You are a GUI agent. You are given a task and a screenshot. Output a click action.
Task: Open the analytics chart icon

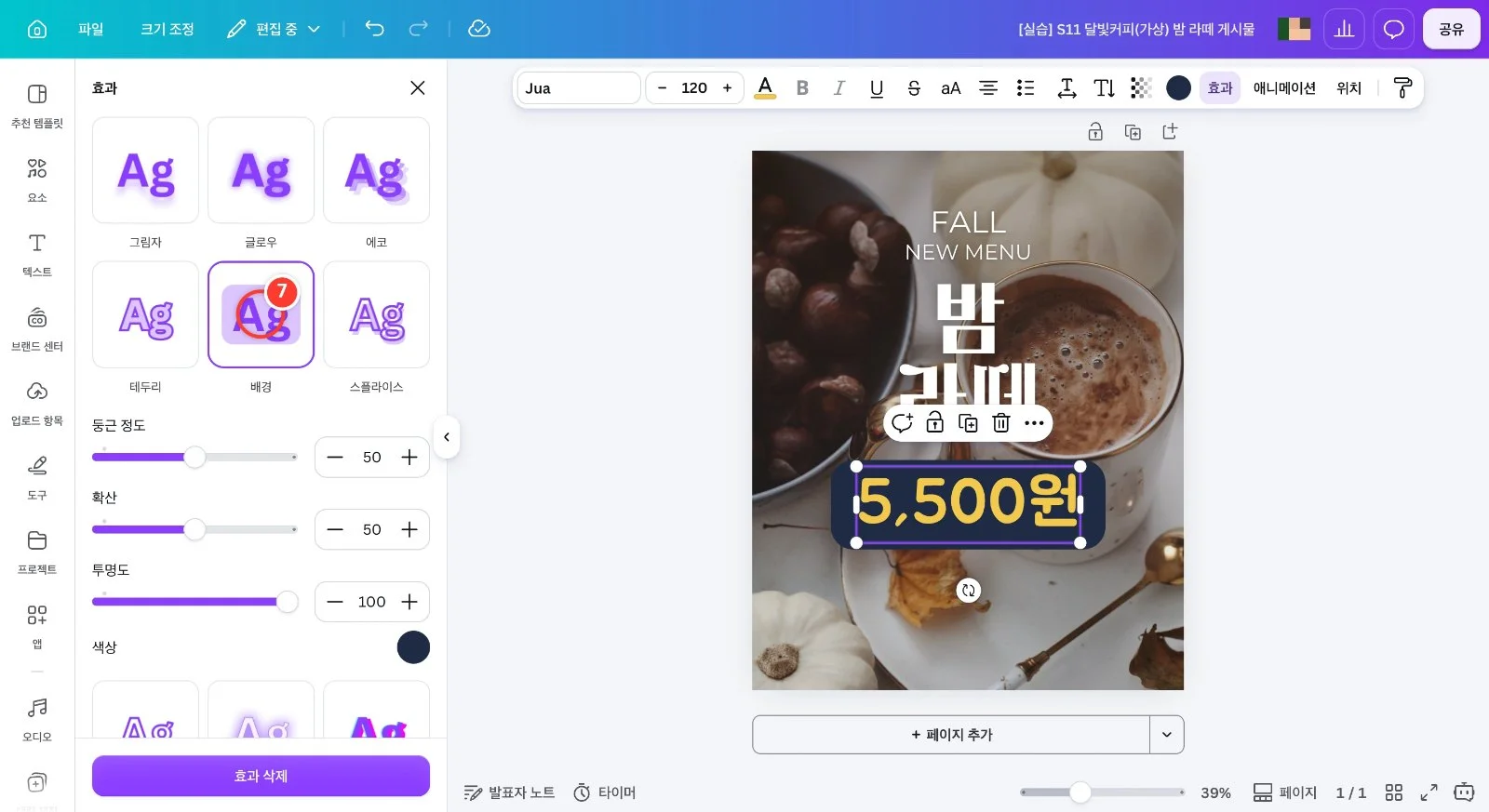(1344, 29)
